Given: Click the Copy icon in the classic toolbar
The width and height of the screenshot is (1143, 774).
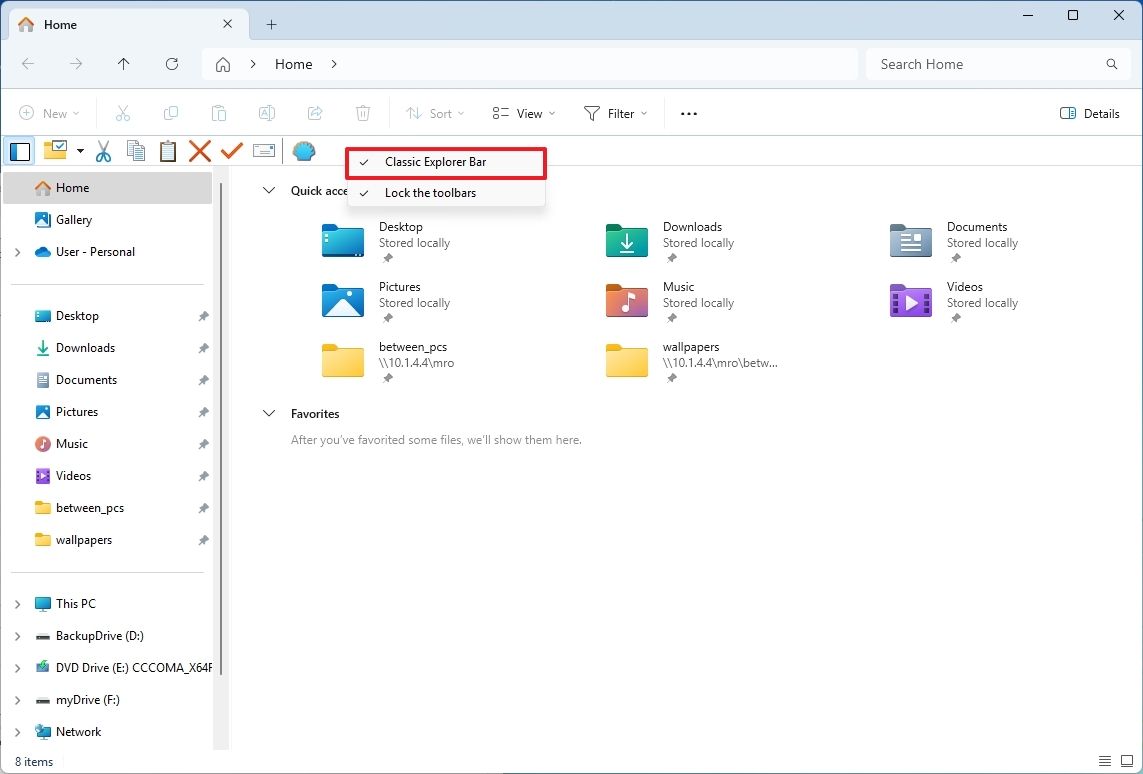Looking at the screenshot, I should coord(135,150).
